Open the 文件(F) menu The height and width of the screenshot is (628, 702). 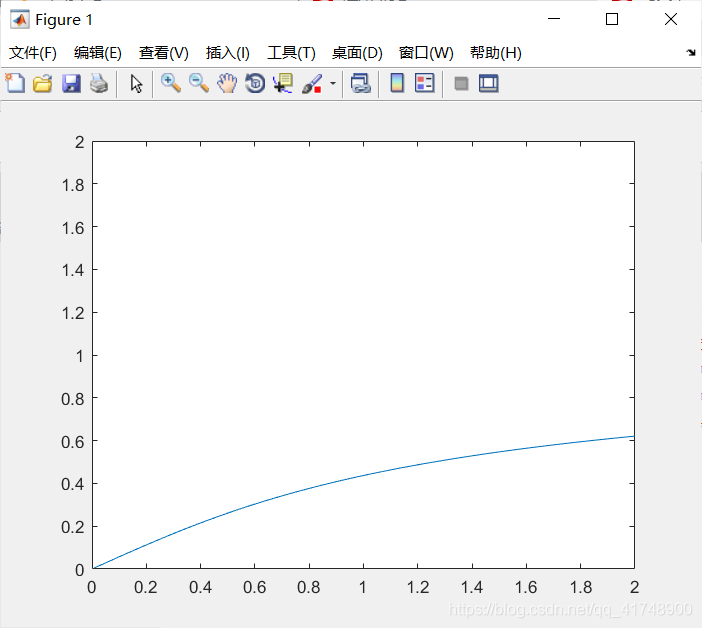(33, 53)
